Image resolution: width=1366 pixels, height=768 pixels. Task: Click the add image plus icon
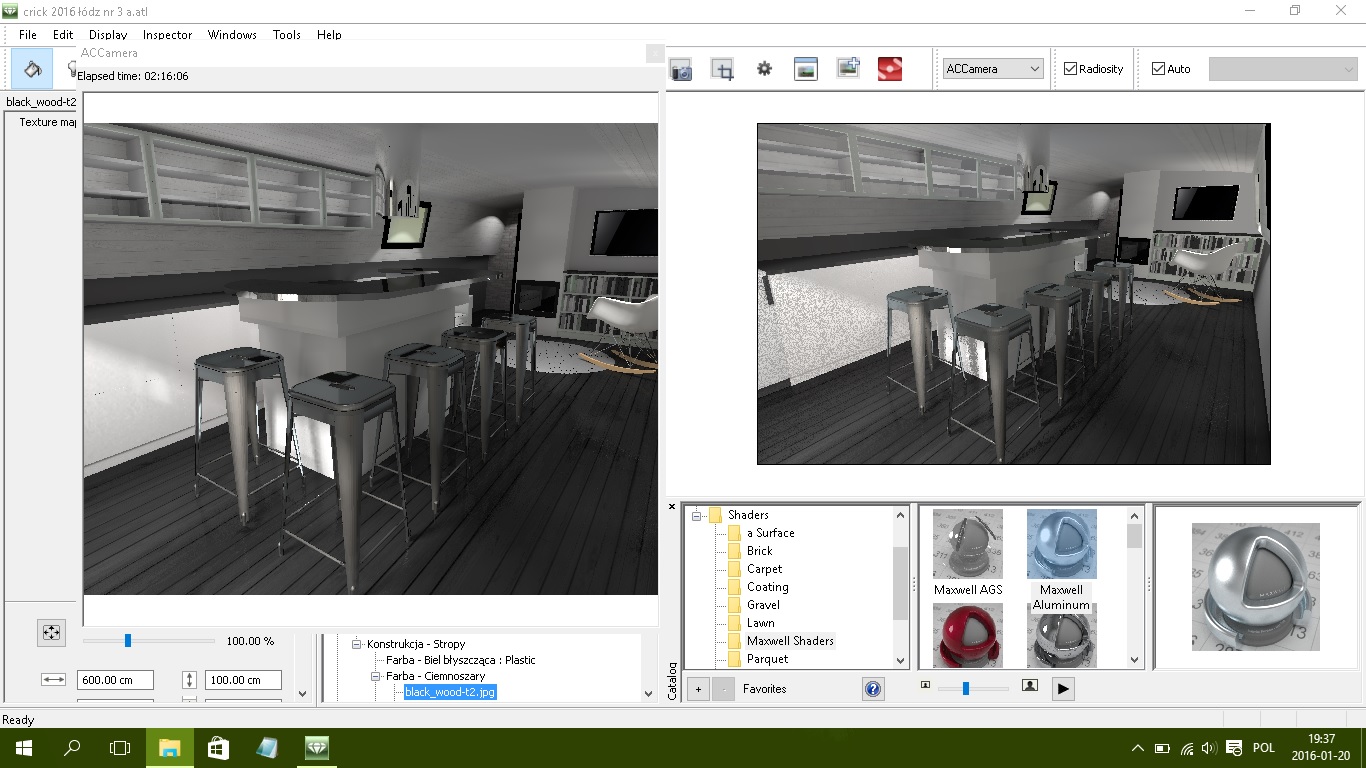tap(848, 69)
